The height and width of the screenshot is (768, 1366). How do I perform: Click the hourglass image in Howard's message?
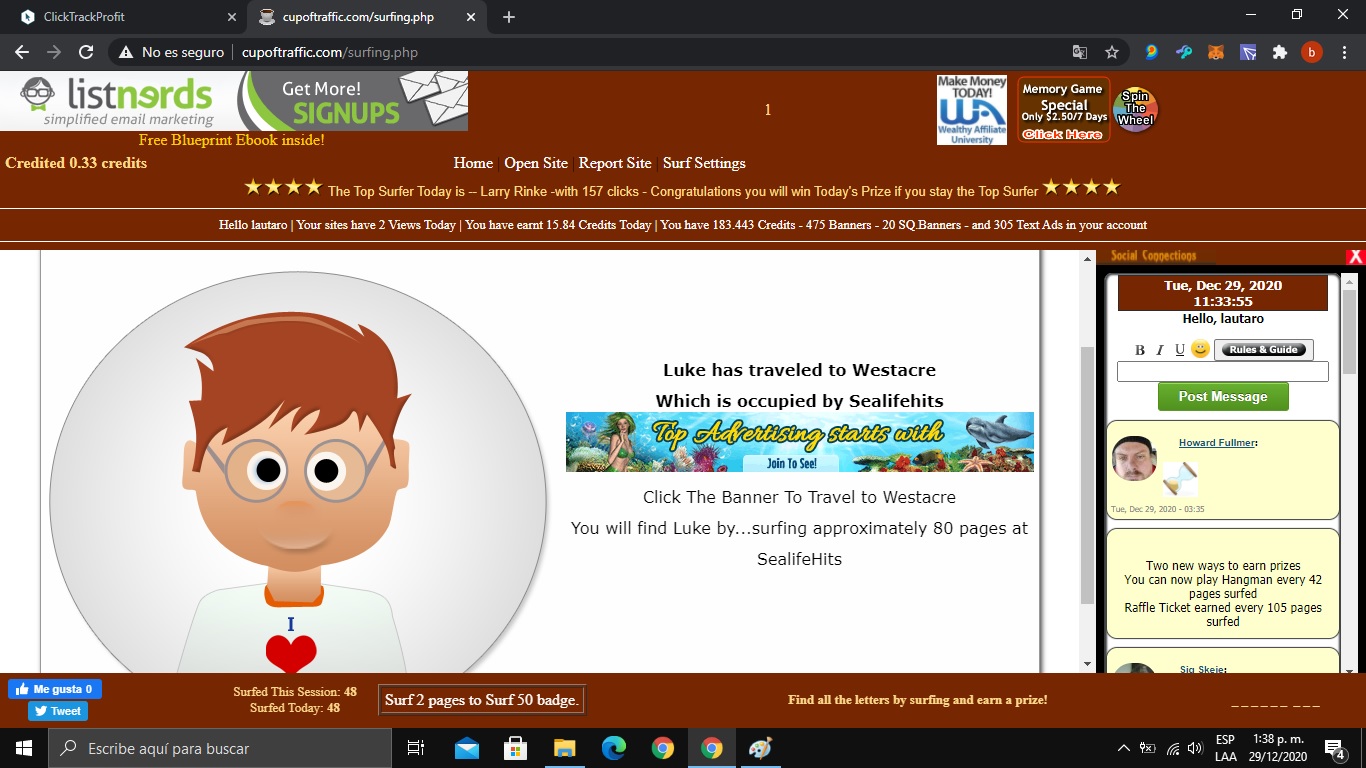tap(1179, 479)
